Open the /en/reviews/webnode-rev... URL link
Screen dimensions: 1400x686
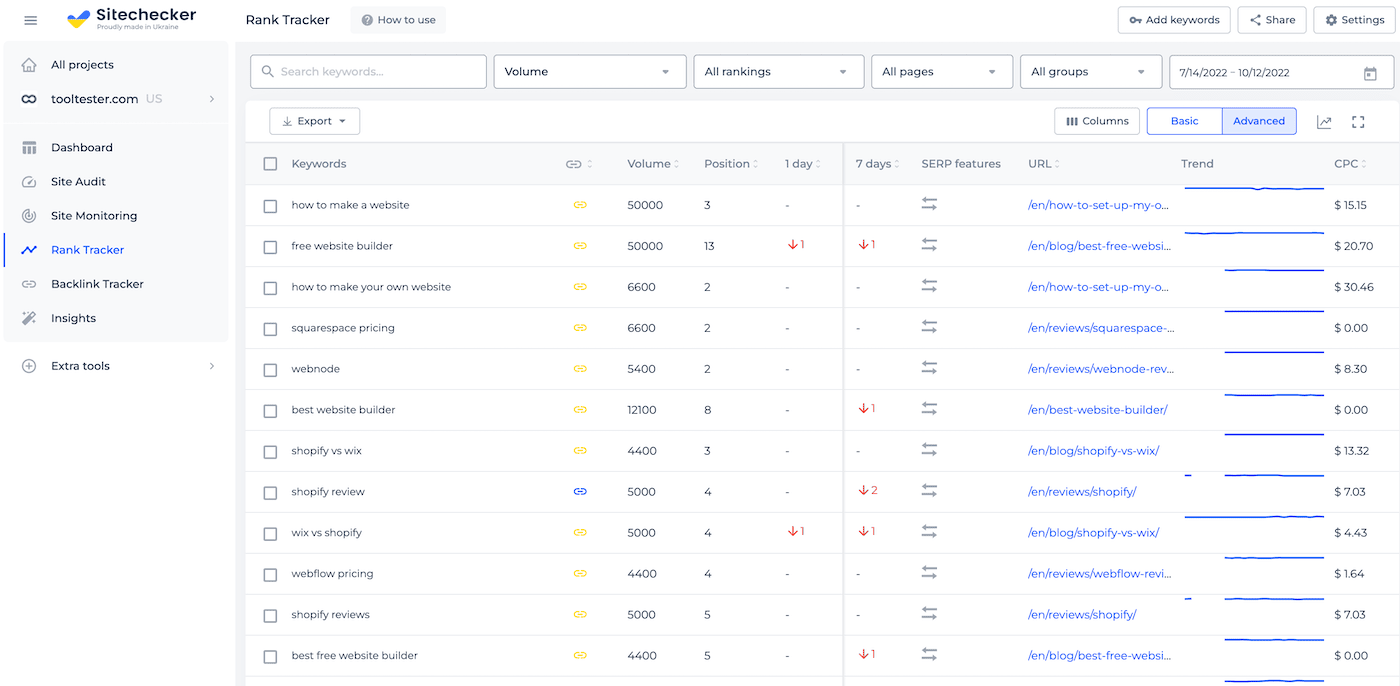click(1101, 369)
